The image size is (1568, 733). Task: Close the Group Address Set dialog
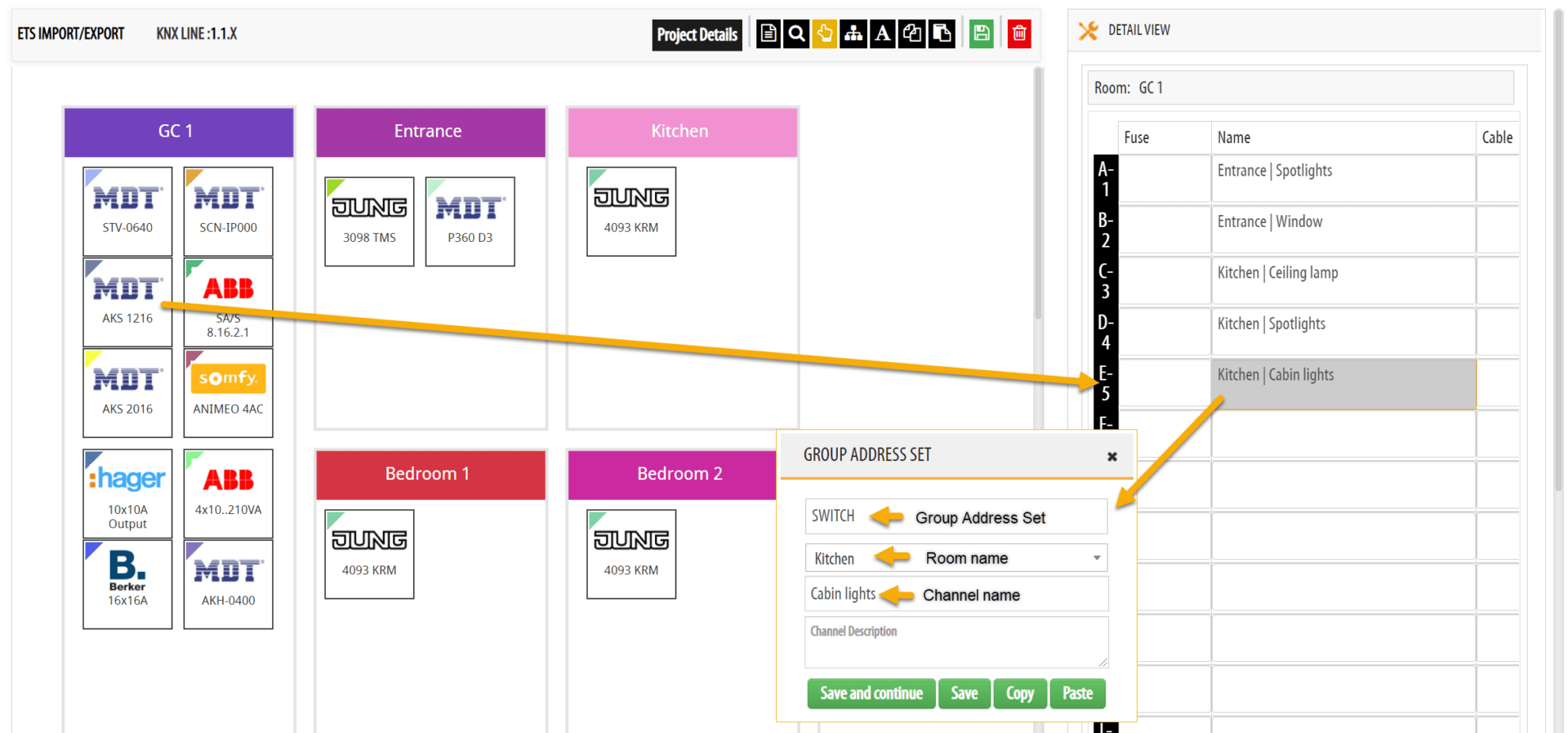click(1111, 457)
